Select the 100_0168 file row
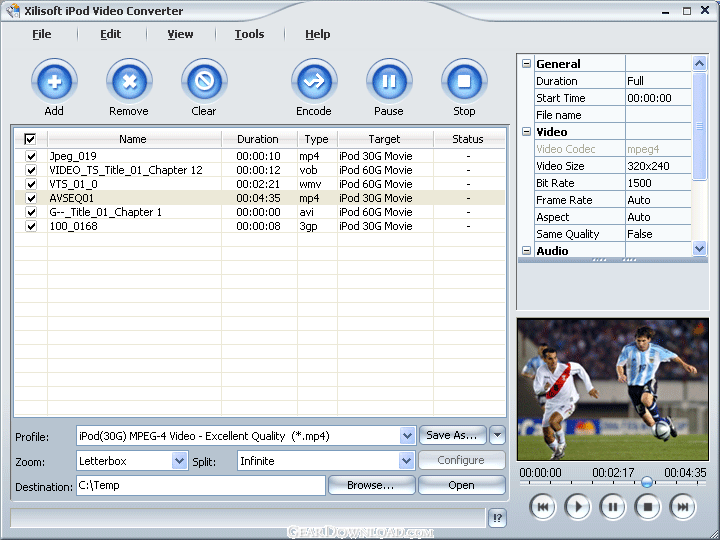The height and width of the screenshot is (540, 720). click(260, 226)
